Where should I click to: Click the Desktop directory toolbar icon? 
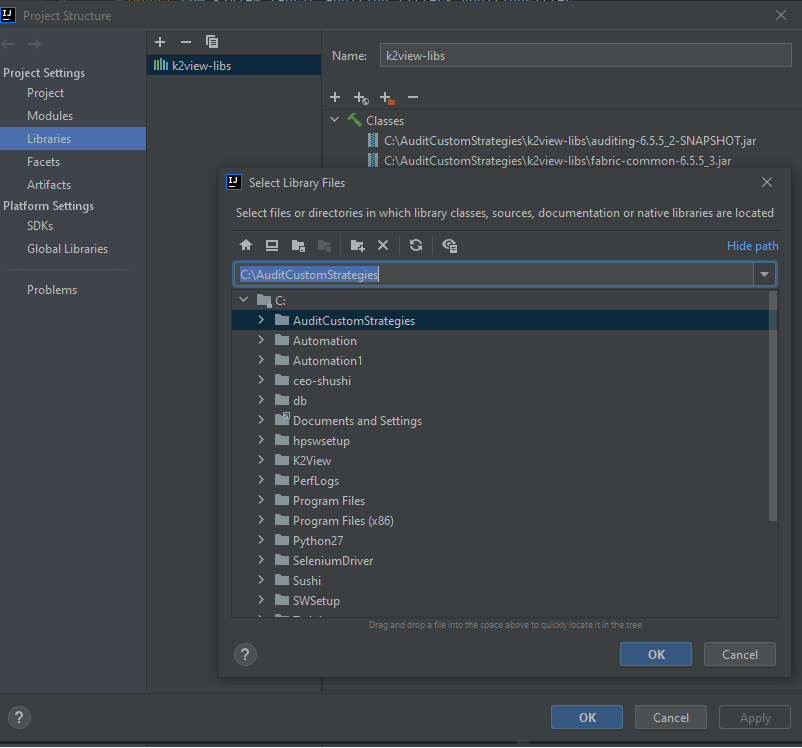pyautogui.click(x=272, y=245)
